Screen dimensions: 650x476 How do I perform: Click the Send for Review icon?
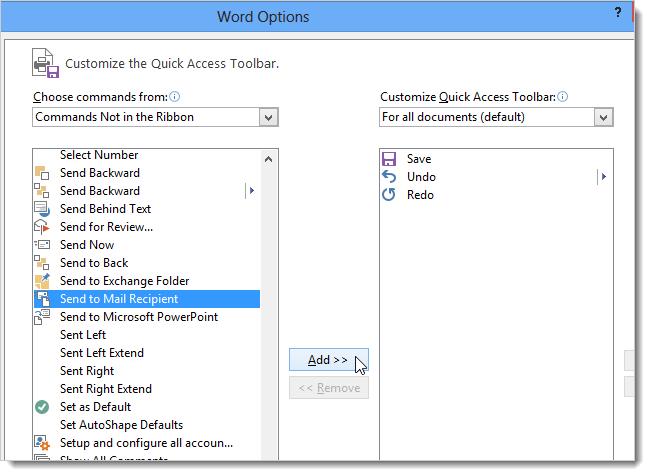(42, 227)
